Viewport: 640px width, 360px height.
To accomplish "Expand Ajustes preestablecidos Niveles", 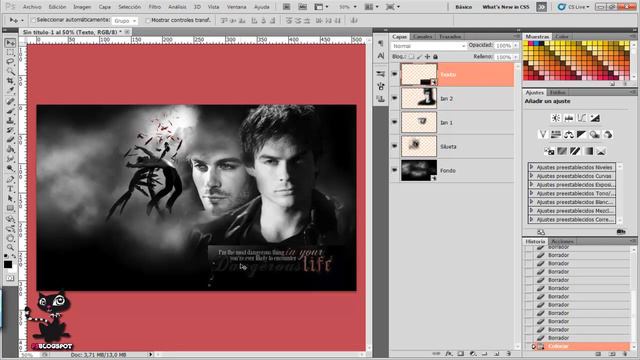I will [531, 167].
